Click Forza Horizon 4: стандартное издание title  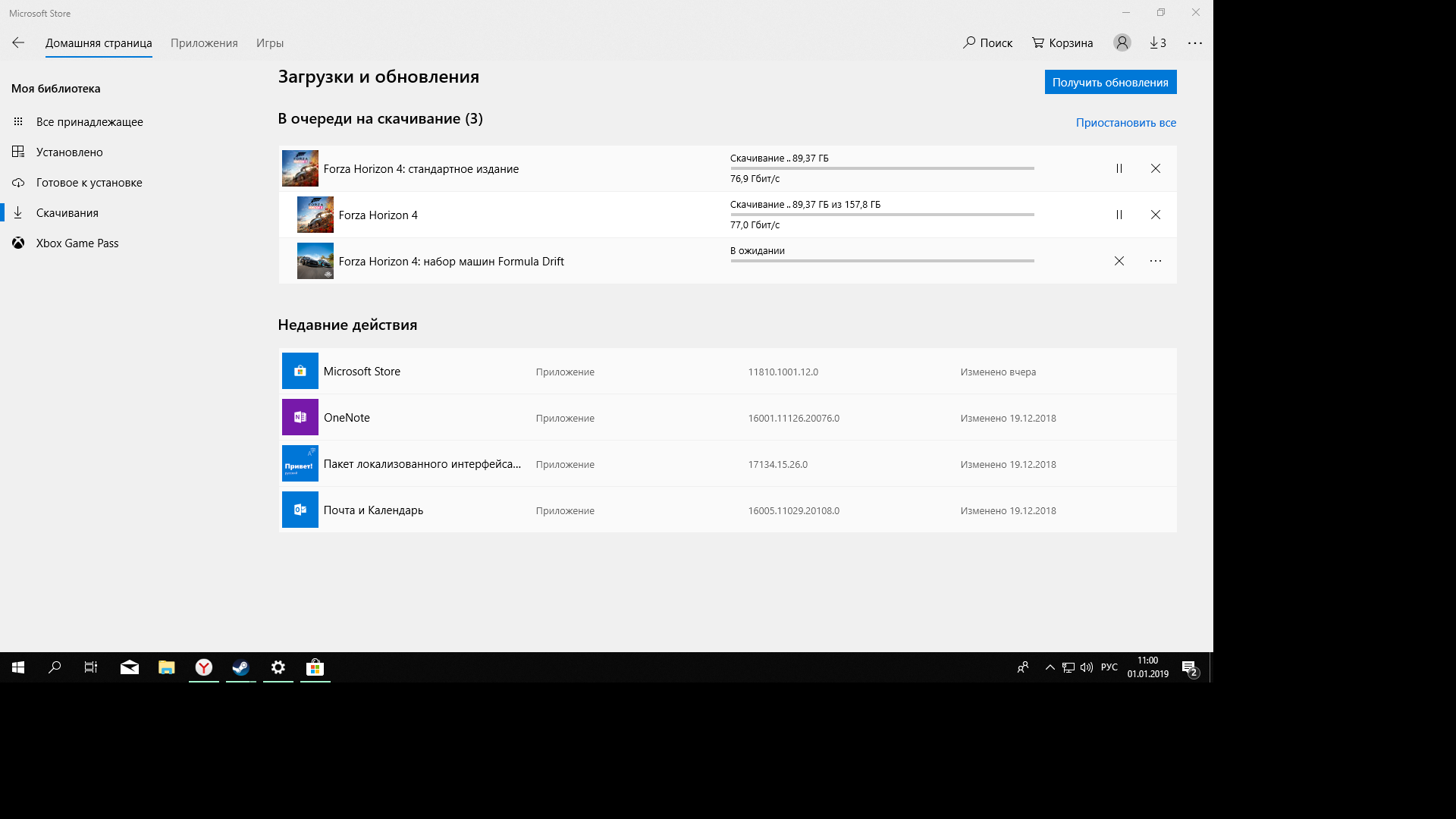click(421, 169)
